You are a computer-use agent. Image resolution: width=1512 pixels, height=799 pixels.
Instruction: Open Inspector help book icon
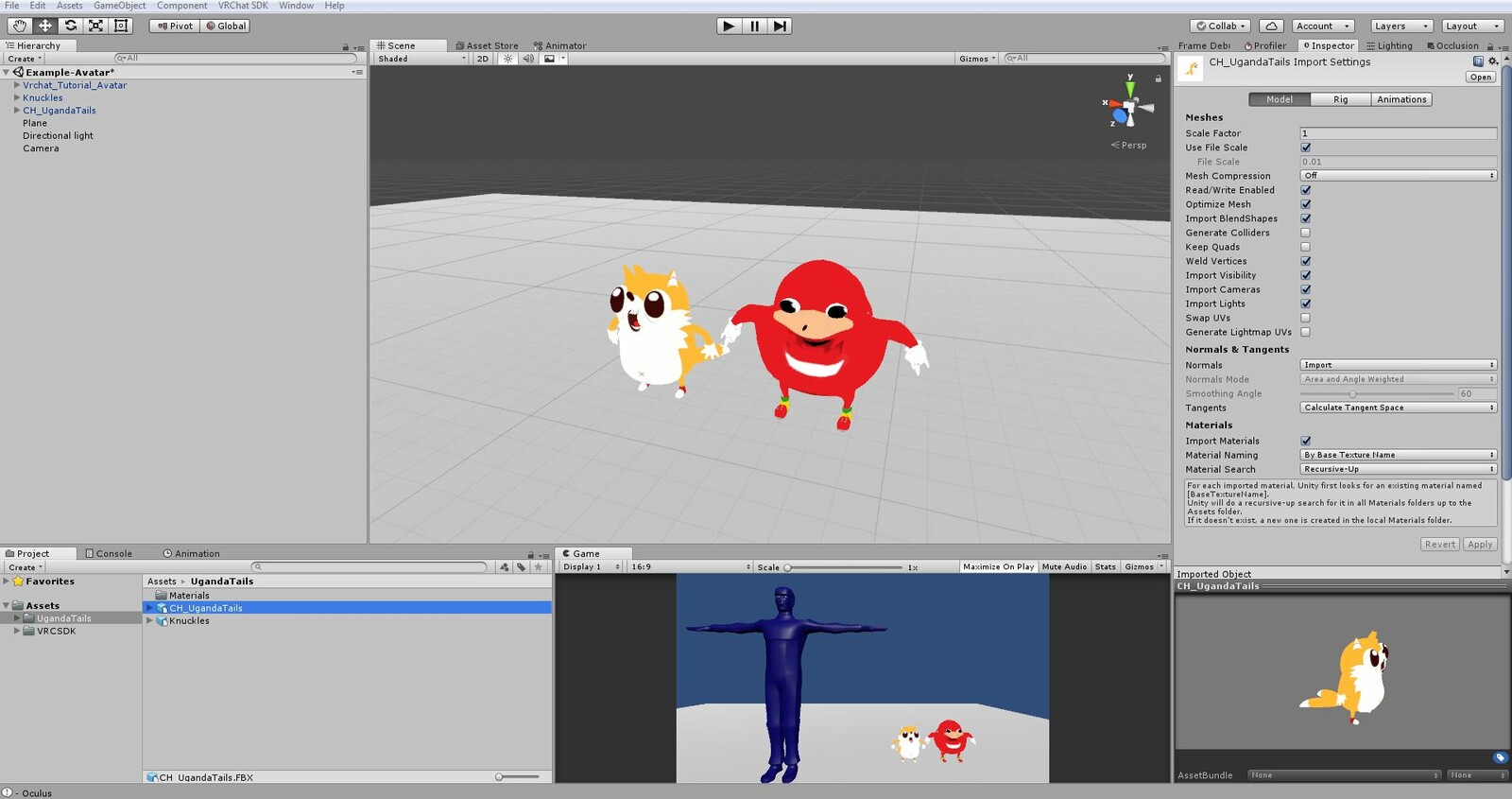click(x=1478, y=61)
